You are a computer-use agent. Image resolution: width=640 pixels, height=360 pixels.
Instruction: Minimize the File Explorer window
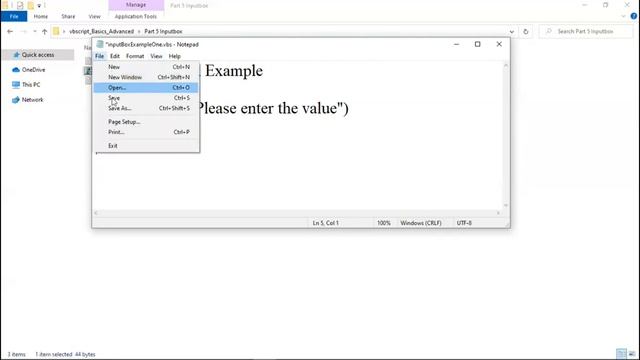pyautogui.click(x=584, y=5)
